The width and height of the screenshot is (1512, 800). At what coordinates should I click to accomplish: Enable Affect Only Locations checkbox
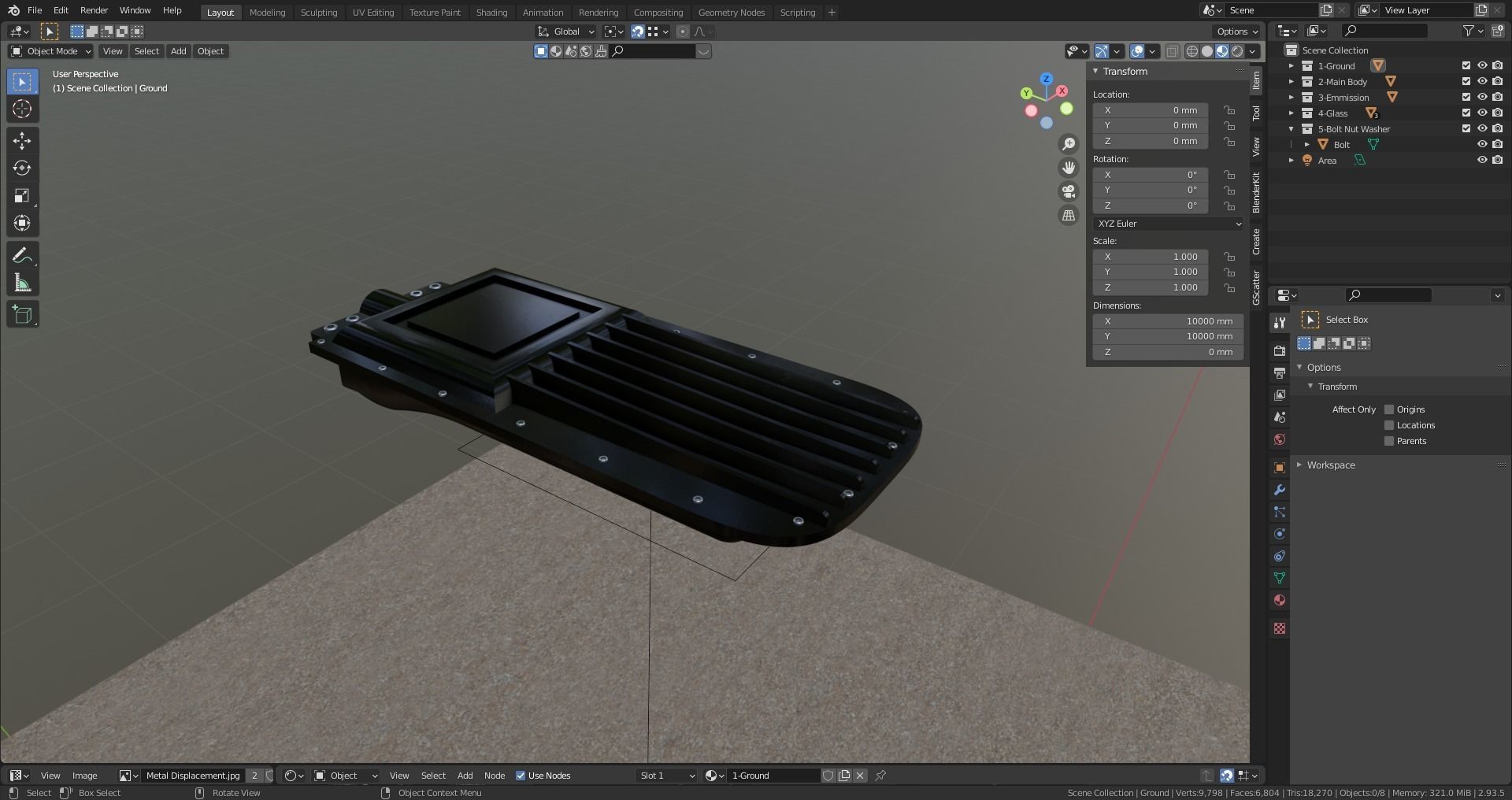1389,425
